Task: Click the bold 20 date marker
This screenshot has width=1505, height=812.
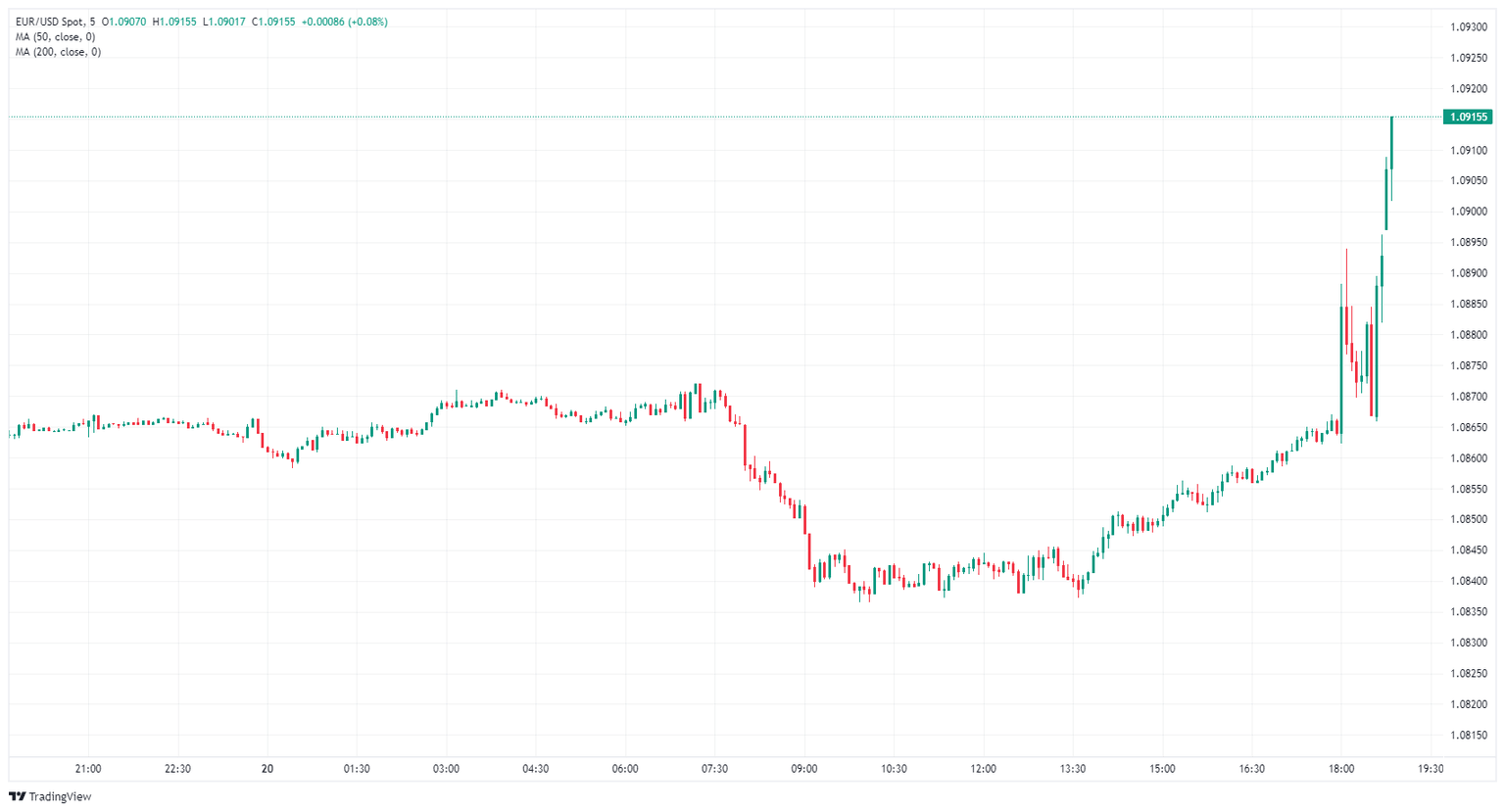Action: 267,769
